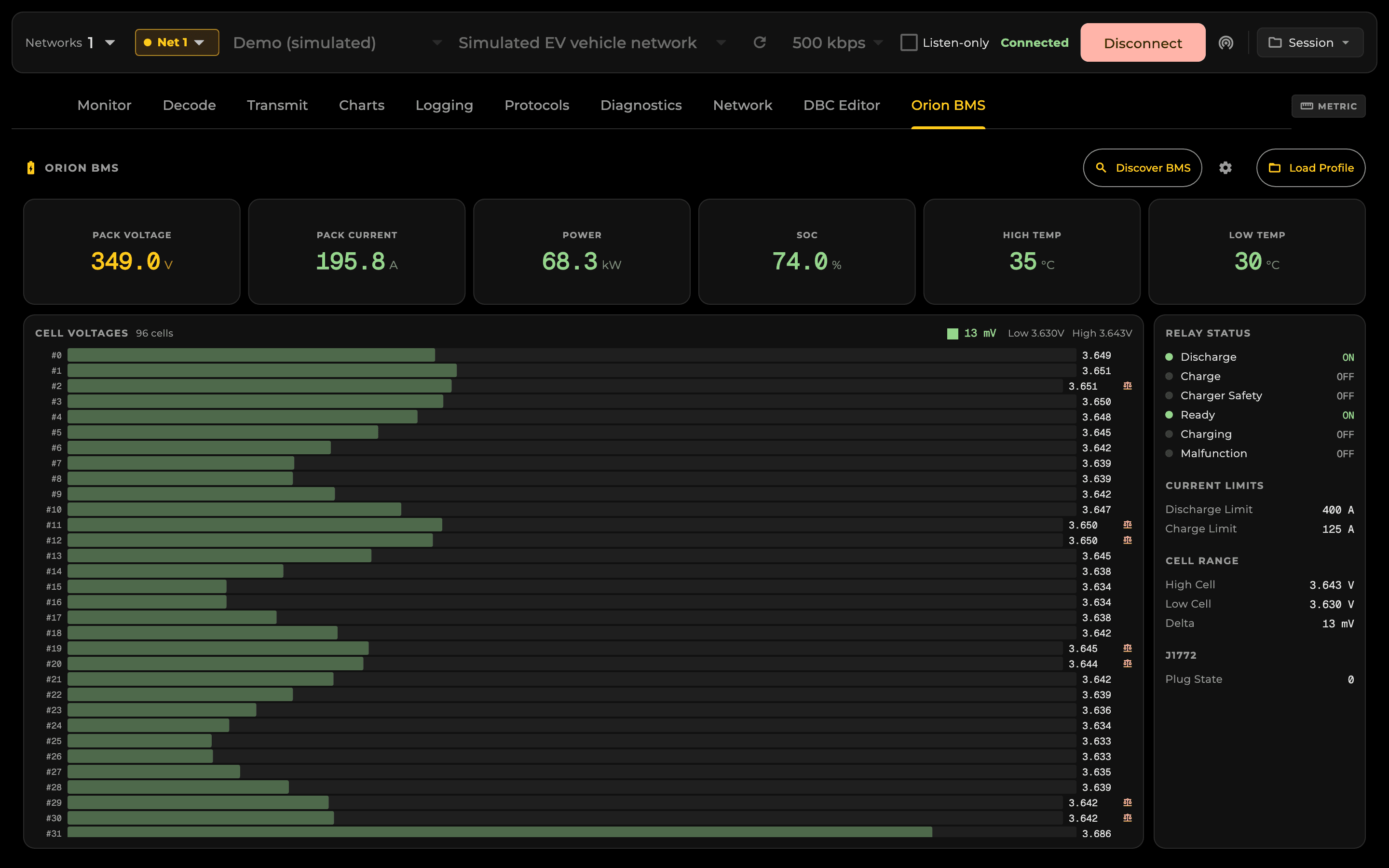1389x868 pixels.
Task: Go to the Logging tab
Action: tap(444, 105)
